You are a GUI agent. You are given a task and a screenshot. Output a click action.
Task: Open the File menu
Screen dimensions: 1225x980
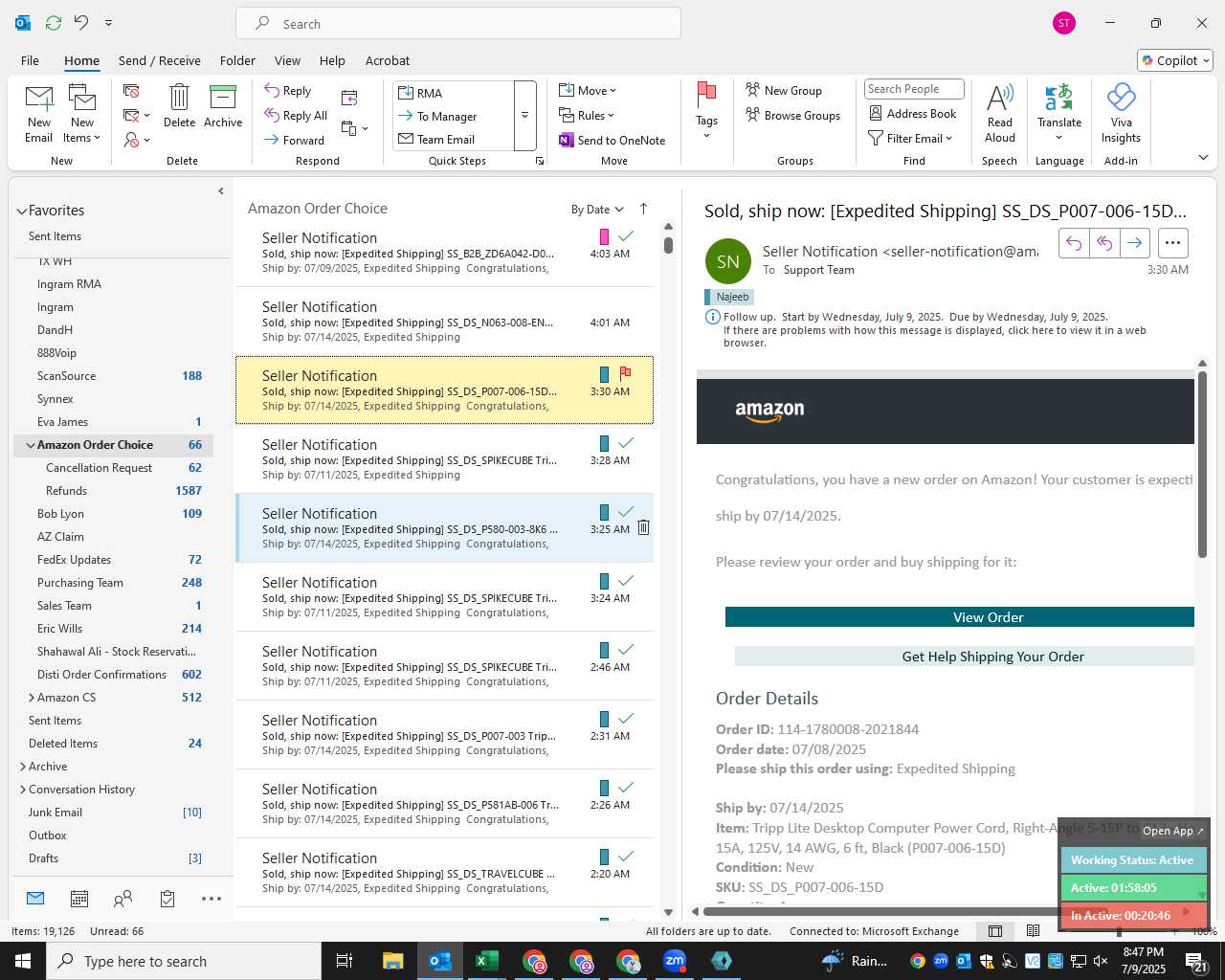pos(30,60)
